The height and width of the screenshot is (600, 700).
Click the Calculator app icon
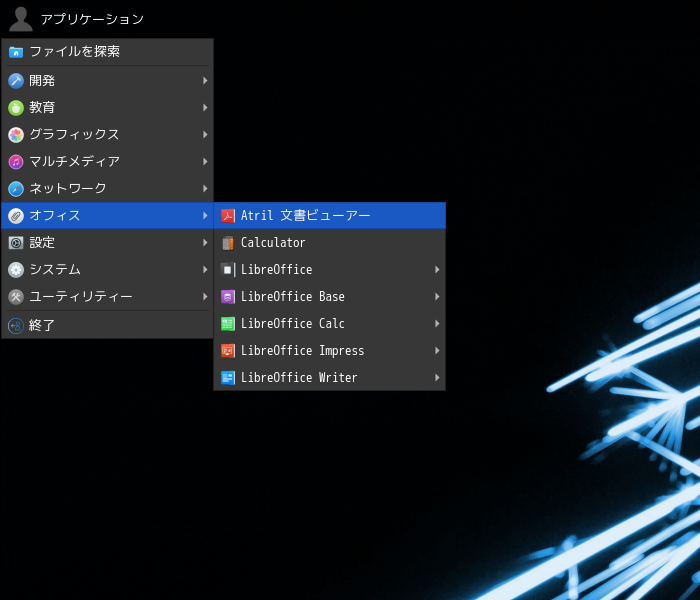coord(228,243)
